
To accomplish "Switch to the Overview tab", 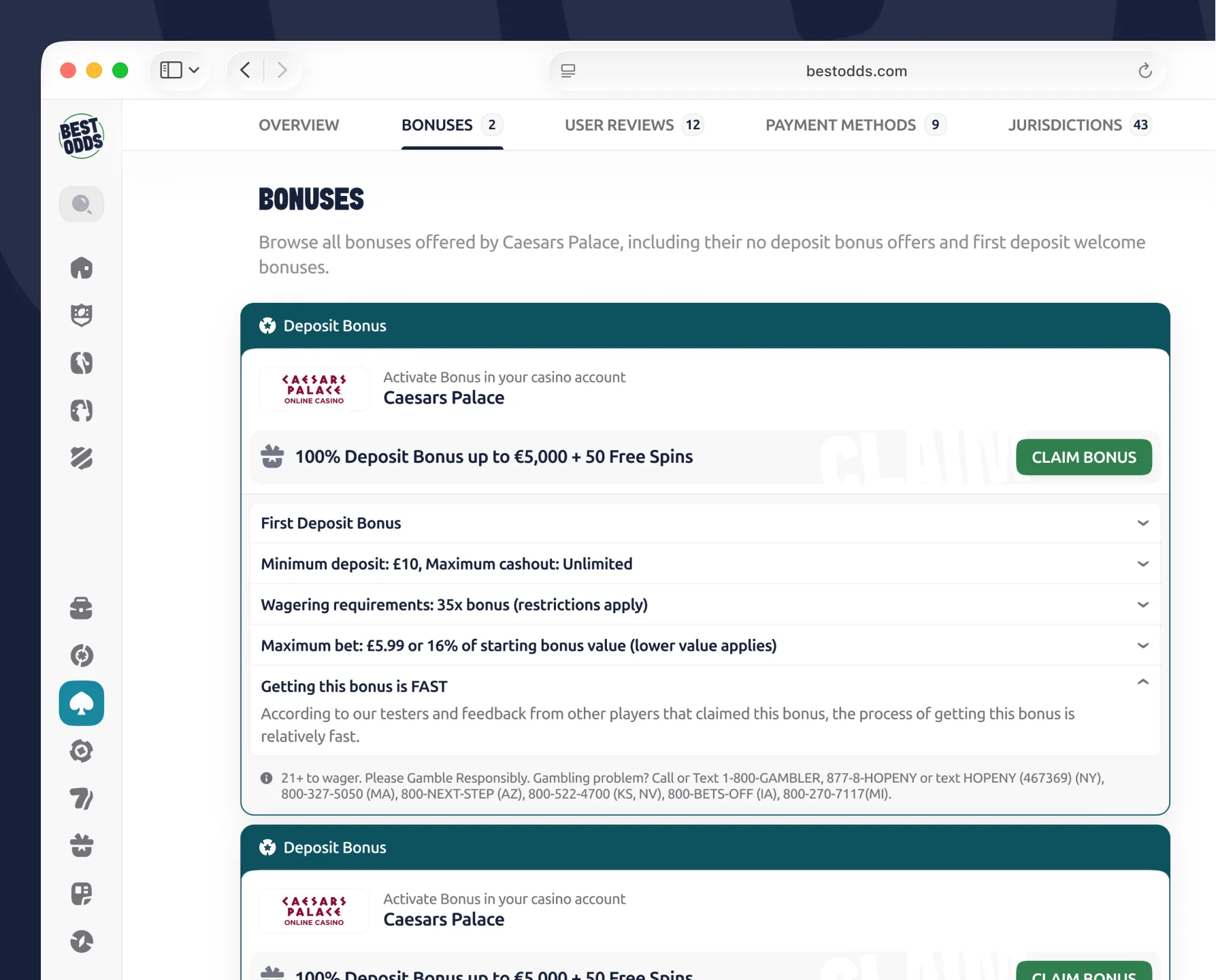I will [299, 125].
